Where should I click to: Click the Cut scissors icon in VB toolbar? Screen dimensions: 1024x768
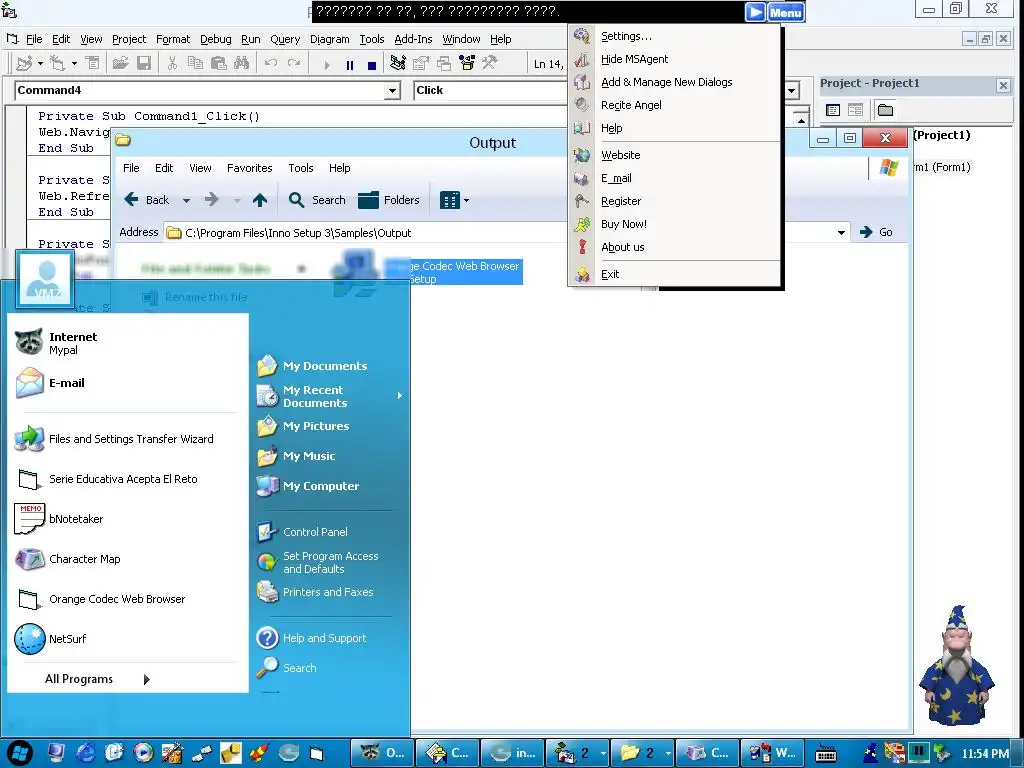pos(172,63)
